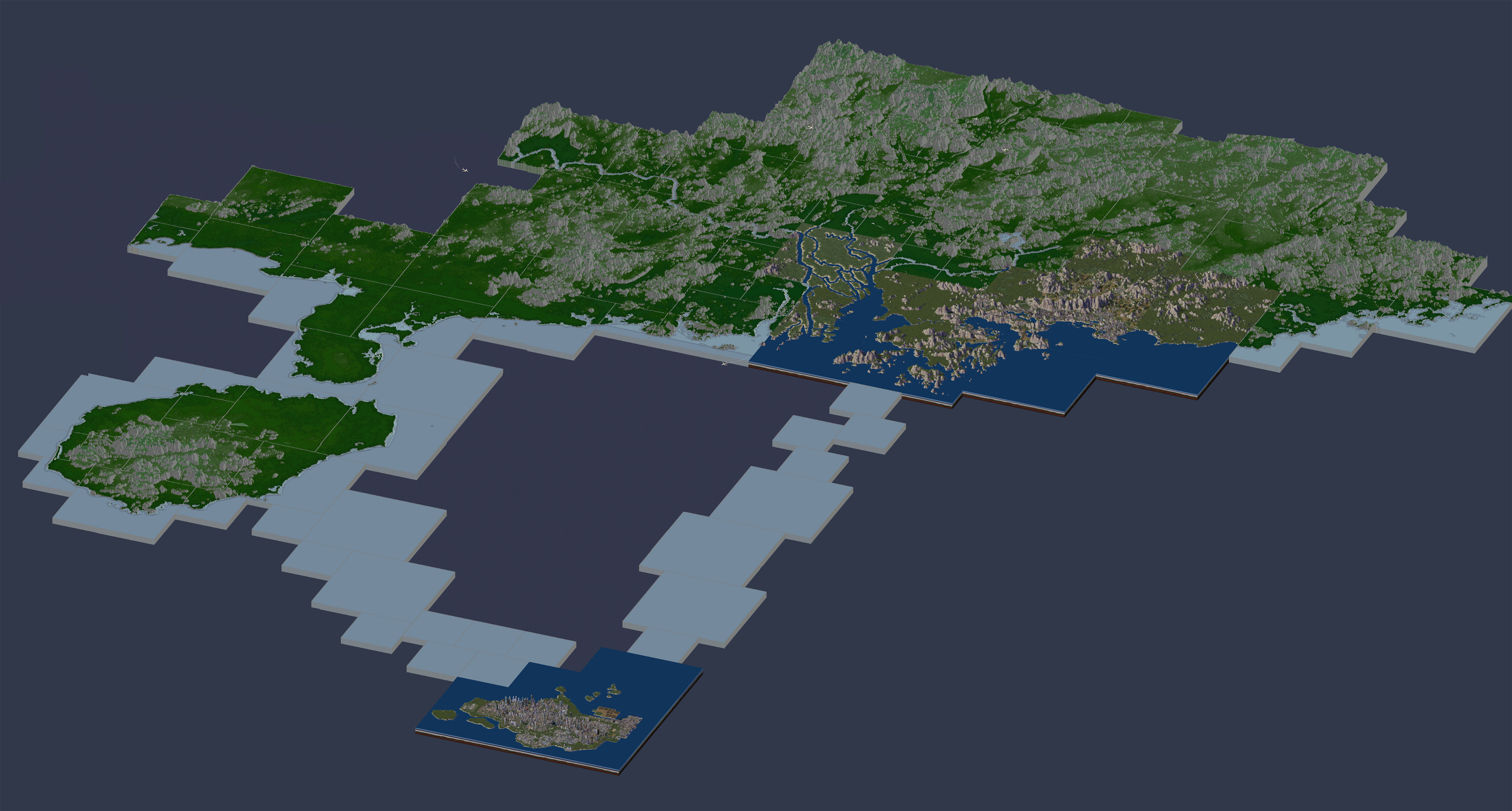
Task: Pick the forested islet west of the island city
Action: (444, 715)
